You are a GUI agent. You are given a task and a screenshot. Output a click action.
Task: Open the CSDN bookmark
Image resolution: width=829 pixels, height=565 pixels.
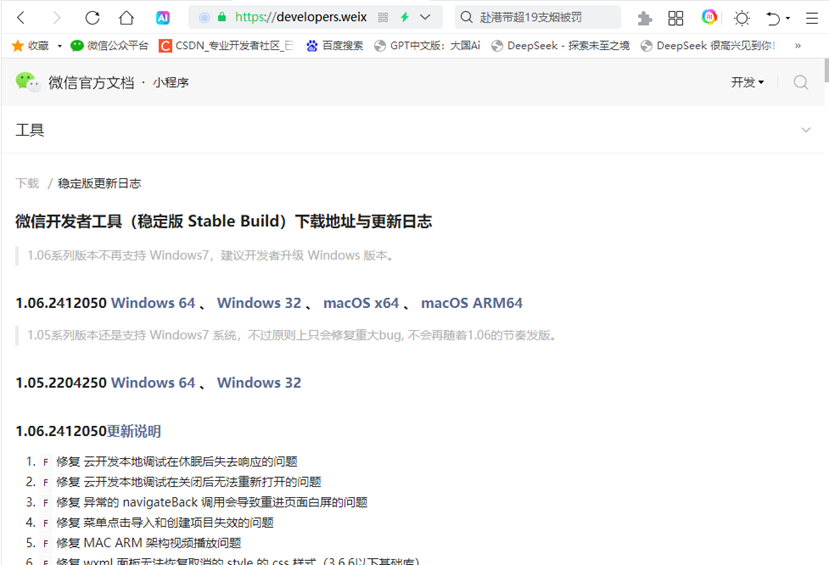(226, 46)
